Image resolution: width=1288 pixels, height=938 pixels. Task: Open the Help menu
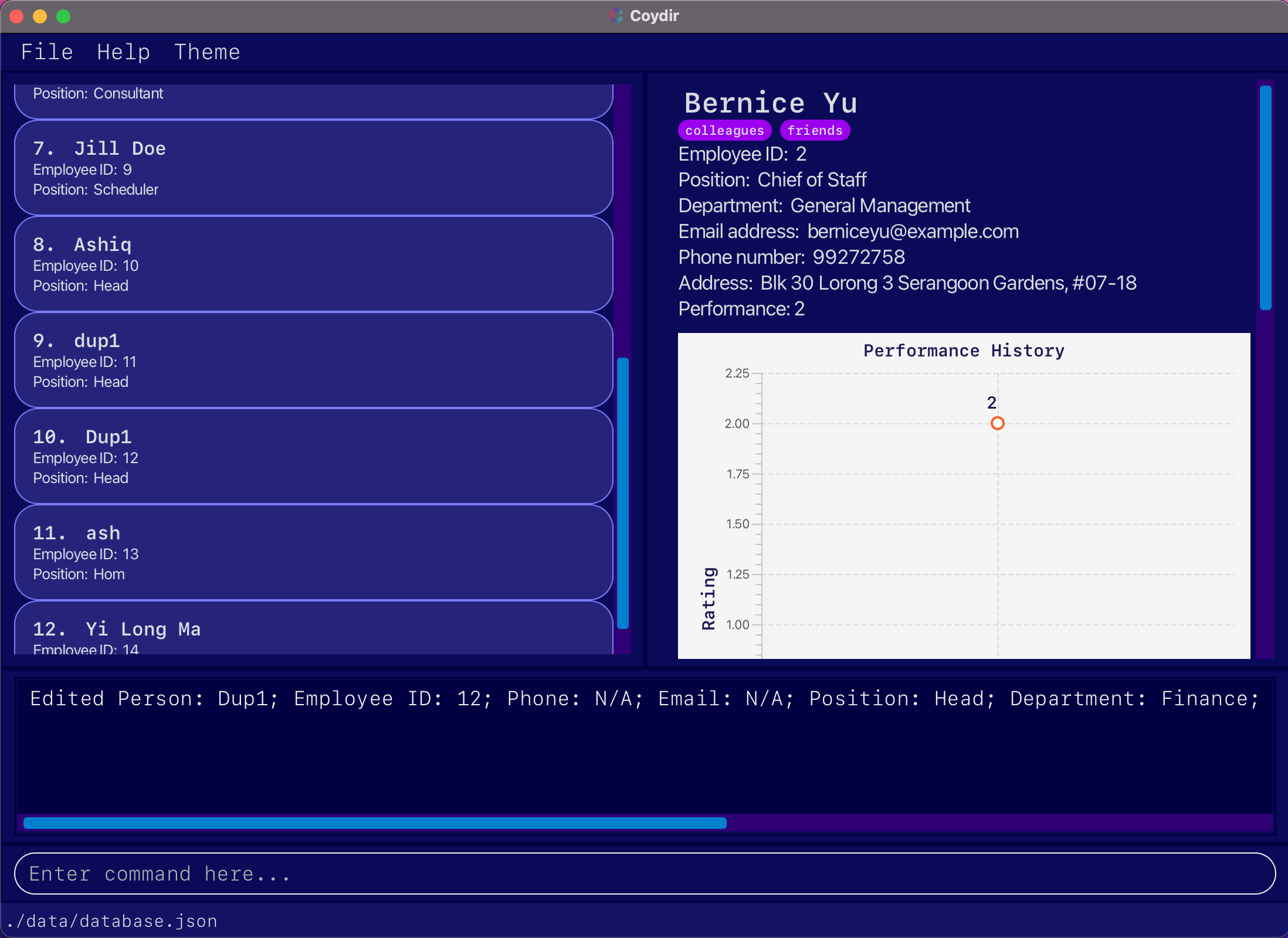coord(123,52)
